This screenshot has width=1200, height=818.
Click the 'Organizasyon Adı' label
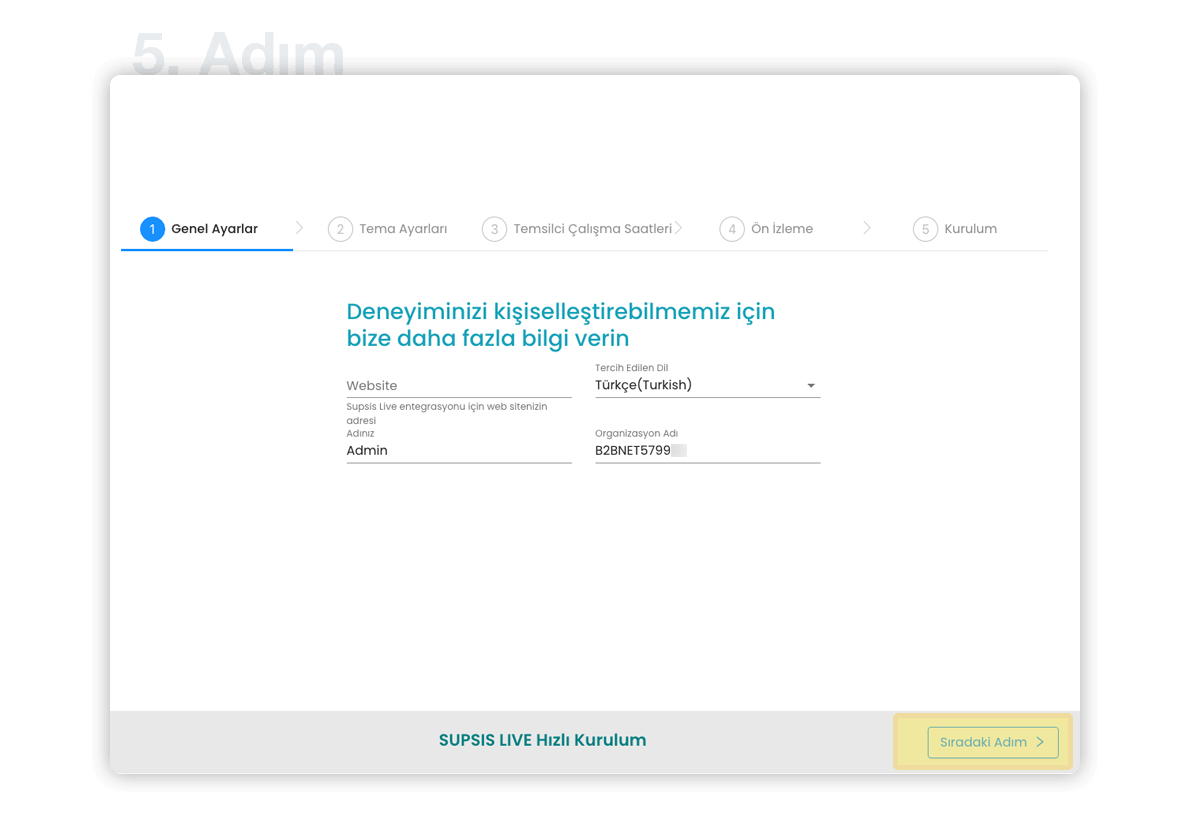pyautogui.click(x=637, y=433)
